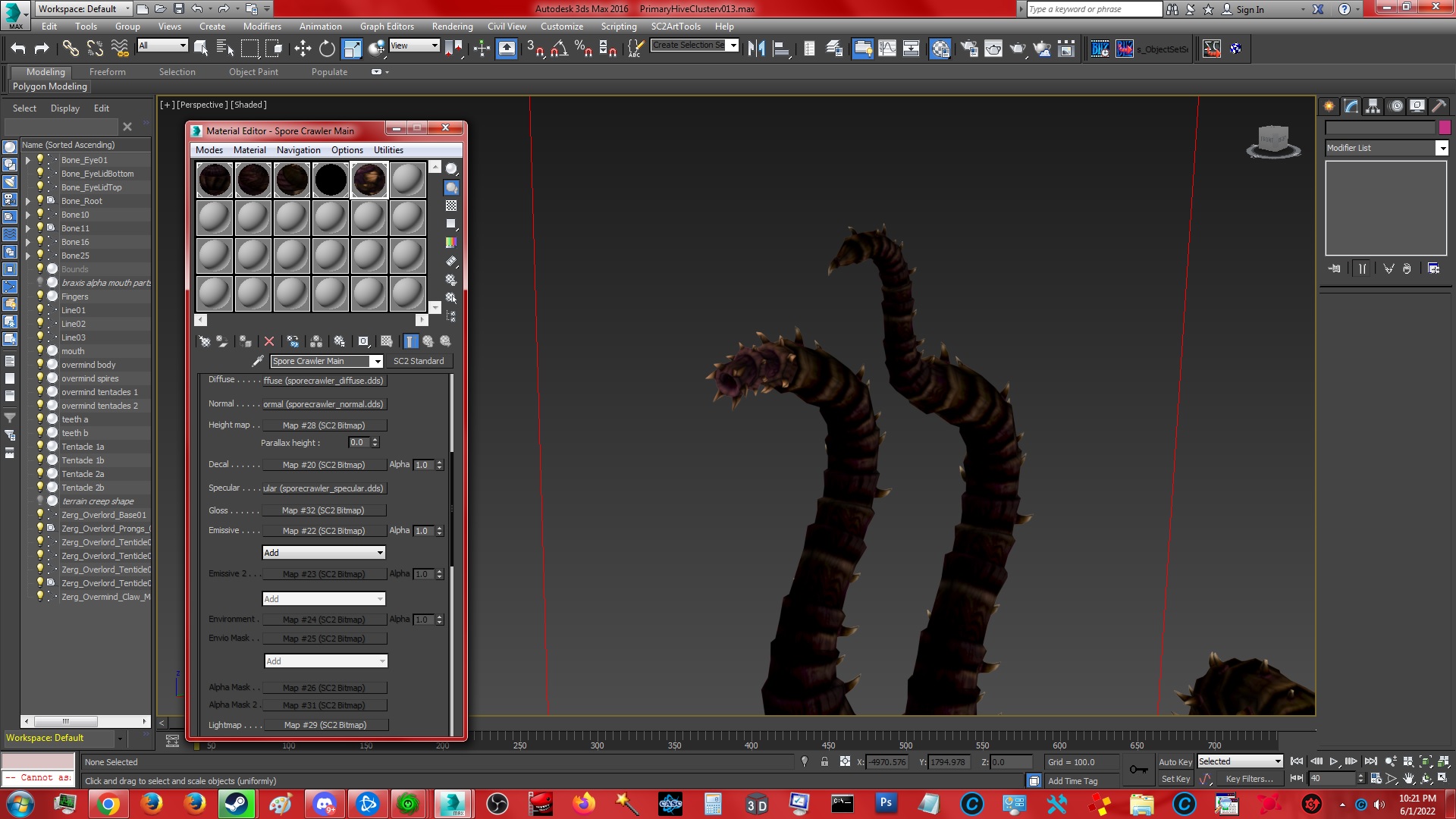The image size is (1456, 819).
Task: Click the Mirror tool icon
Action: 756,49
